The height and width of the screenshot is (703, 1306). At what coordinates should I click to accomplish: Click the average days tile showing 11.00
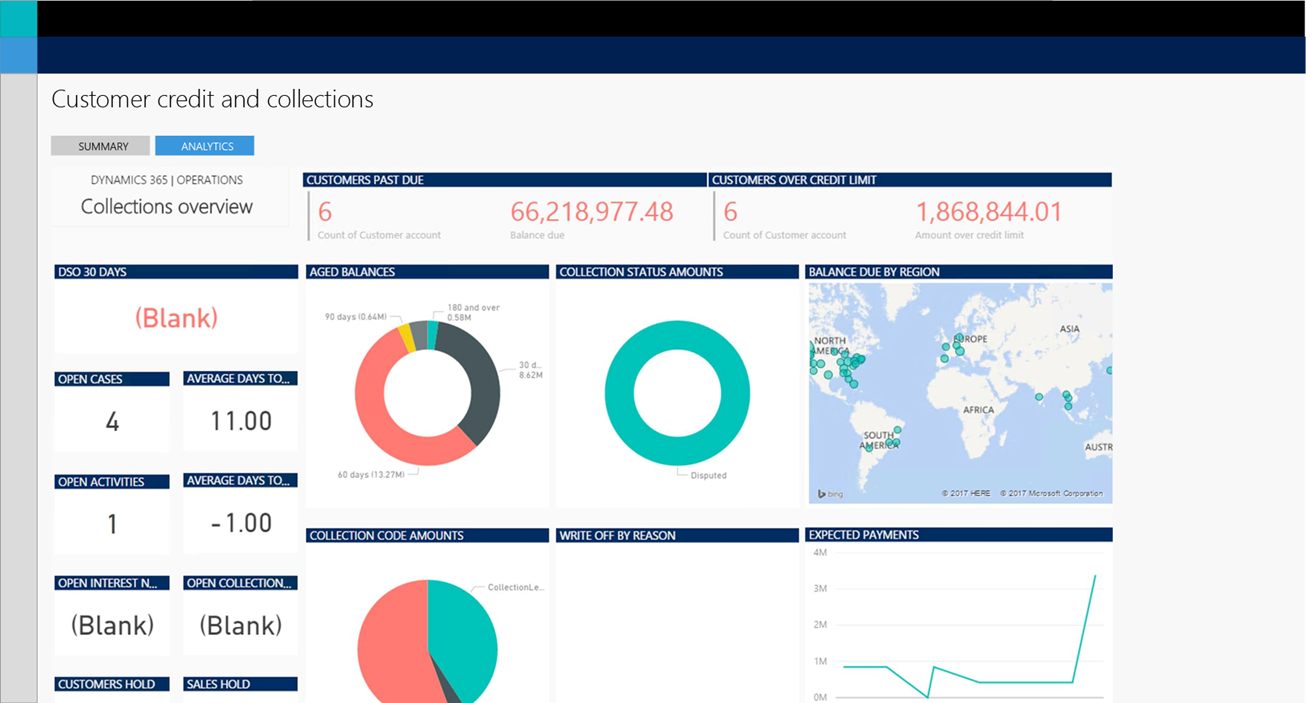(241, 421)
